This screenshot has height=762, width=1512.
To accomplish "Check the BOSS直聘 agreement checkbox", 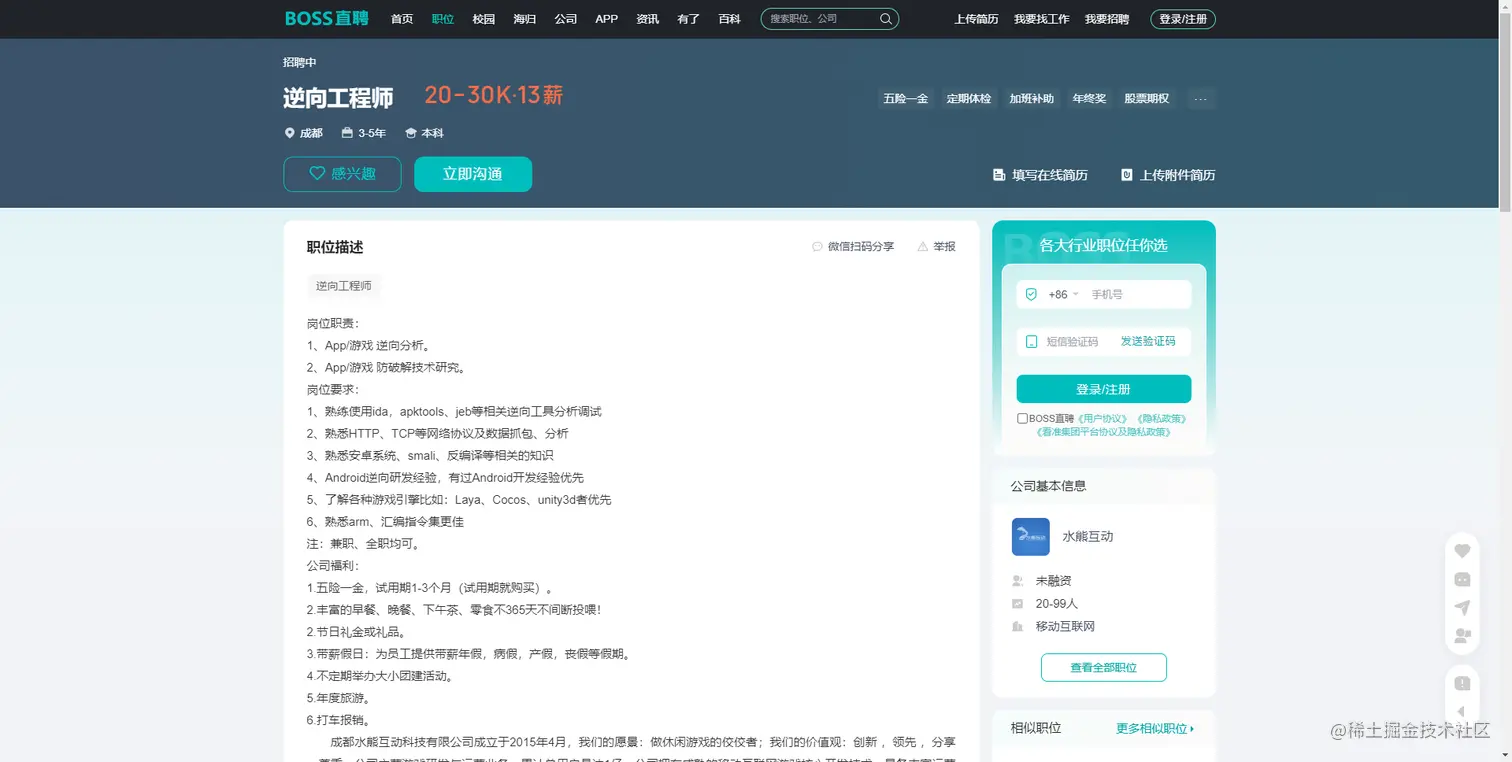I will click(x=1022, y=419).
